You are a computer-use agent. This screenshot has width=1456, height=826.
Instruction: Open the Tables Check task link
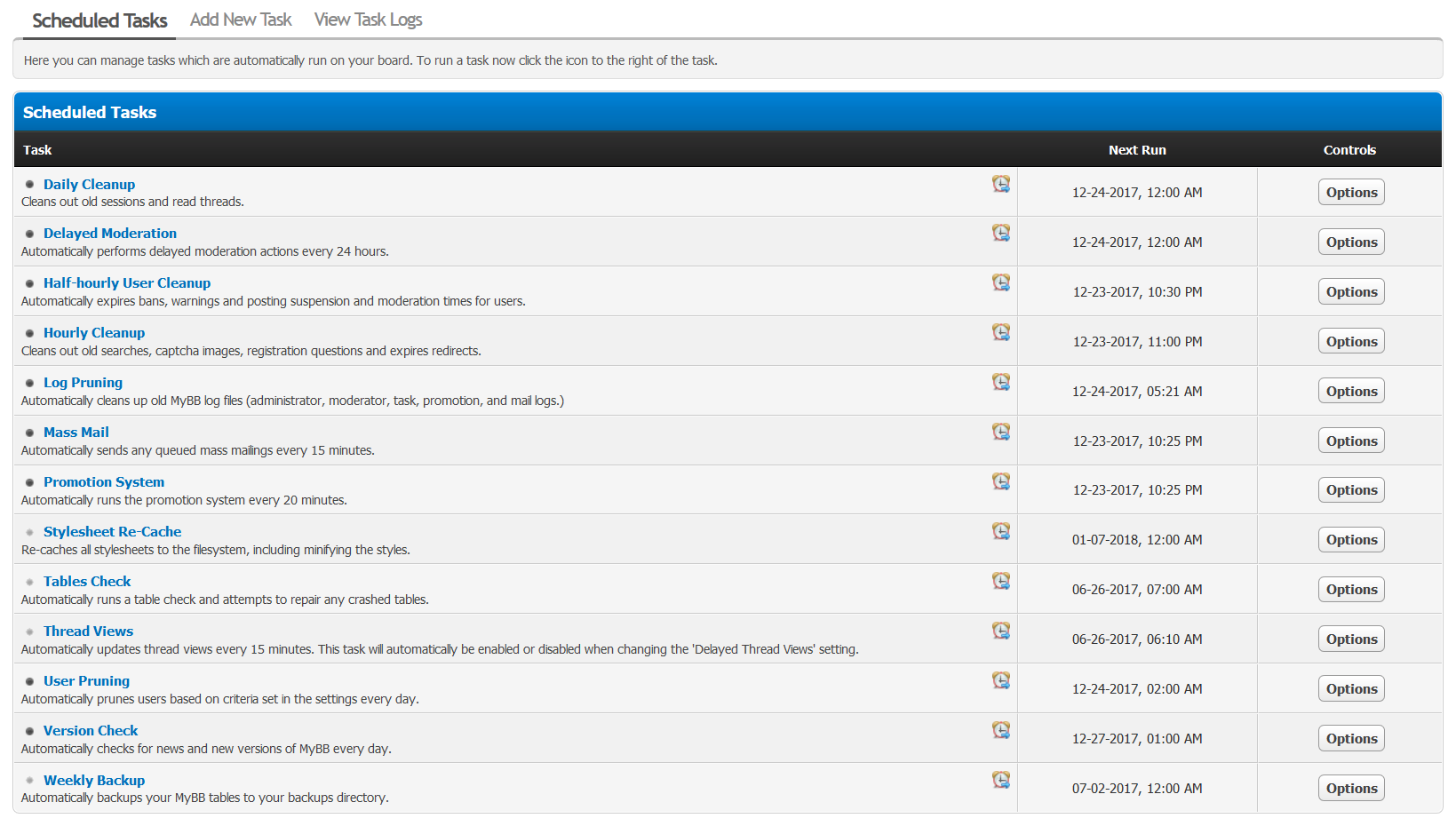(87, 582)
